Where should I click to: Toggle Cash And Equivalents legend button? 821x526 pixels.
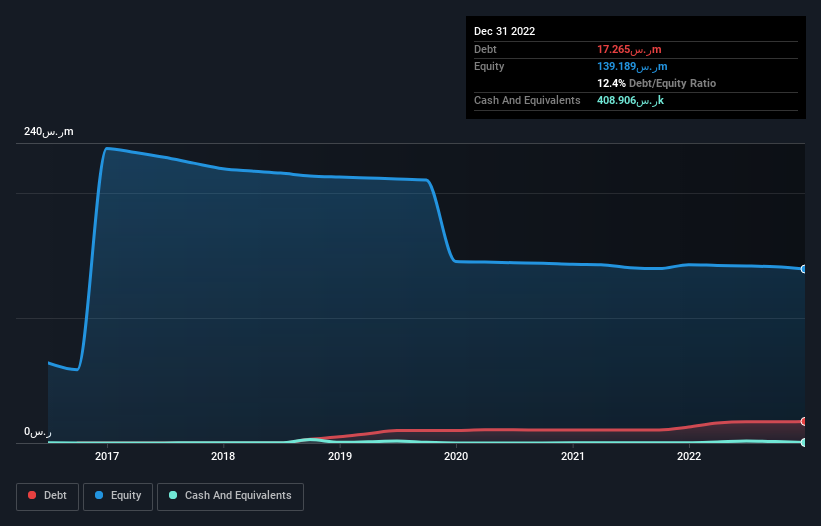[x=230, y=496]
